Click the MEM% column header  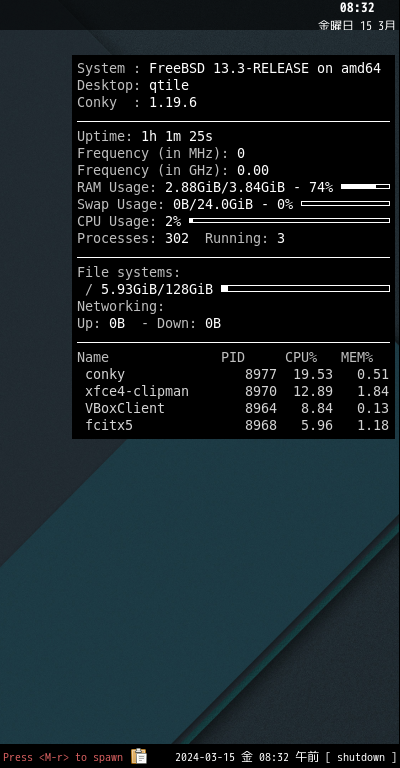[357, 358]
